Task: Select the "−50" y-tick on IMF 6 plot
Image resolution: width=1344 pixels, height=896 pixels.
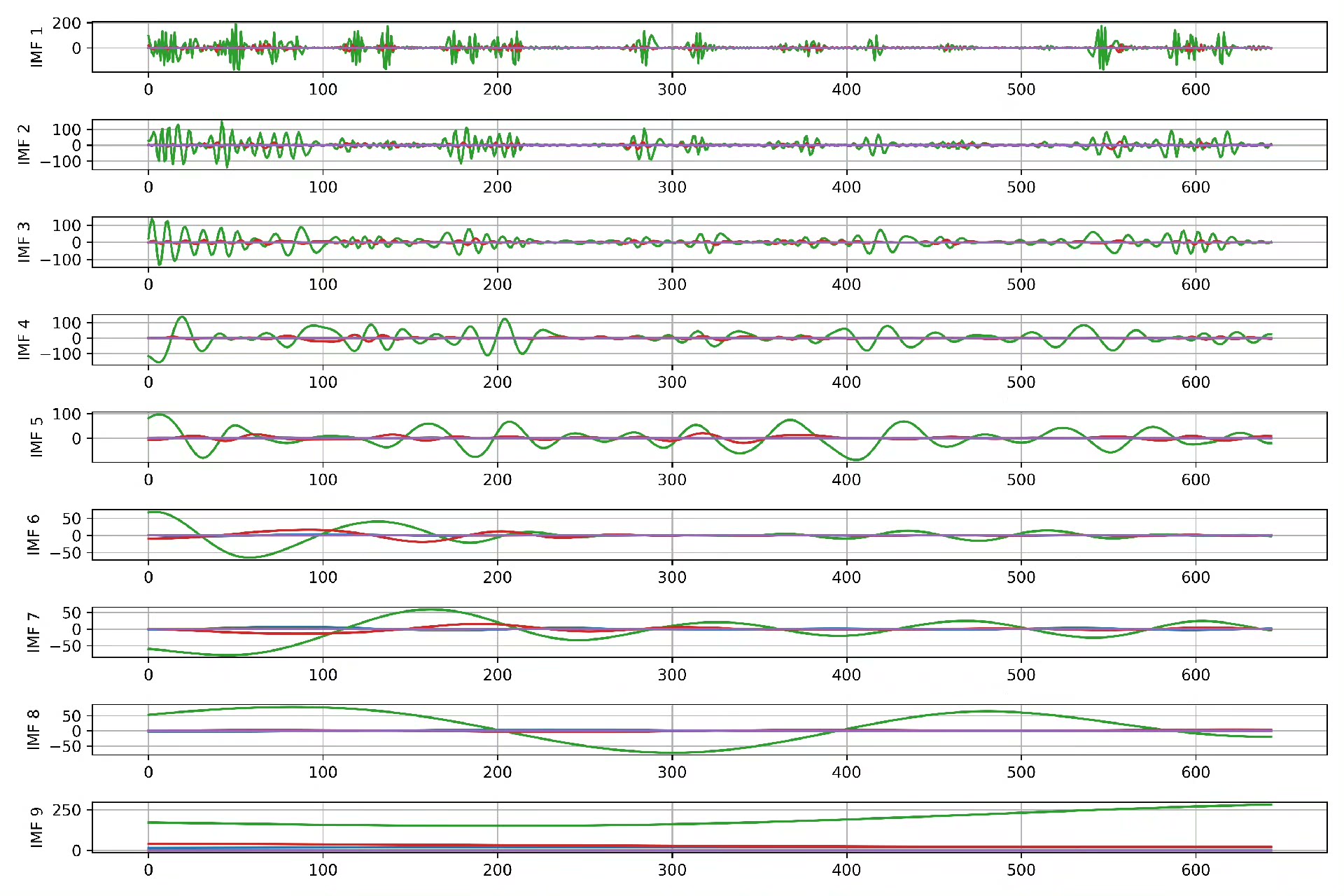Action: point(66,553)
